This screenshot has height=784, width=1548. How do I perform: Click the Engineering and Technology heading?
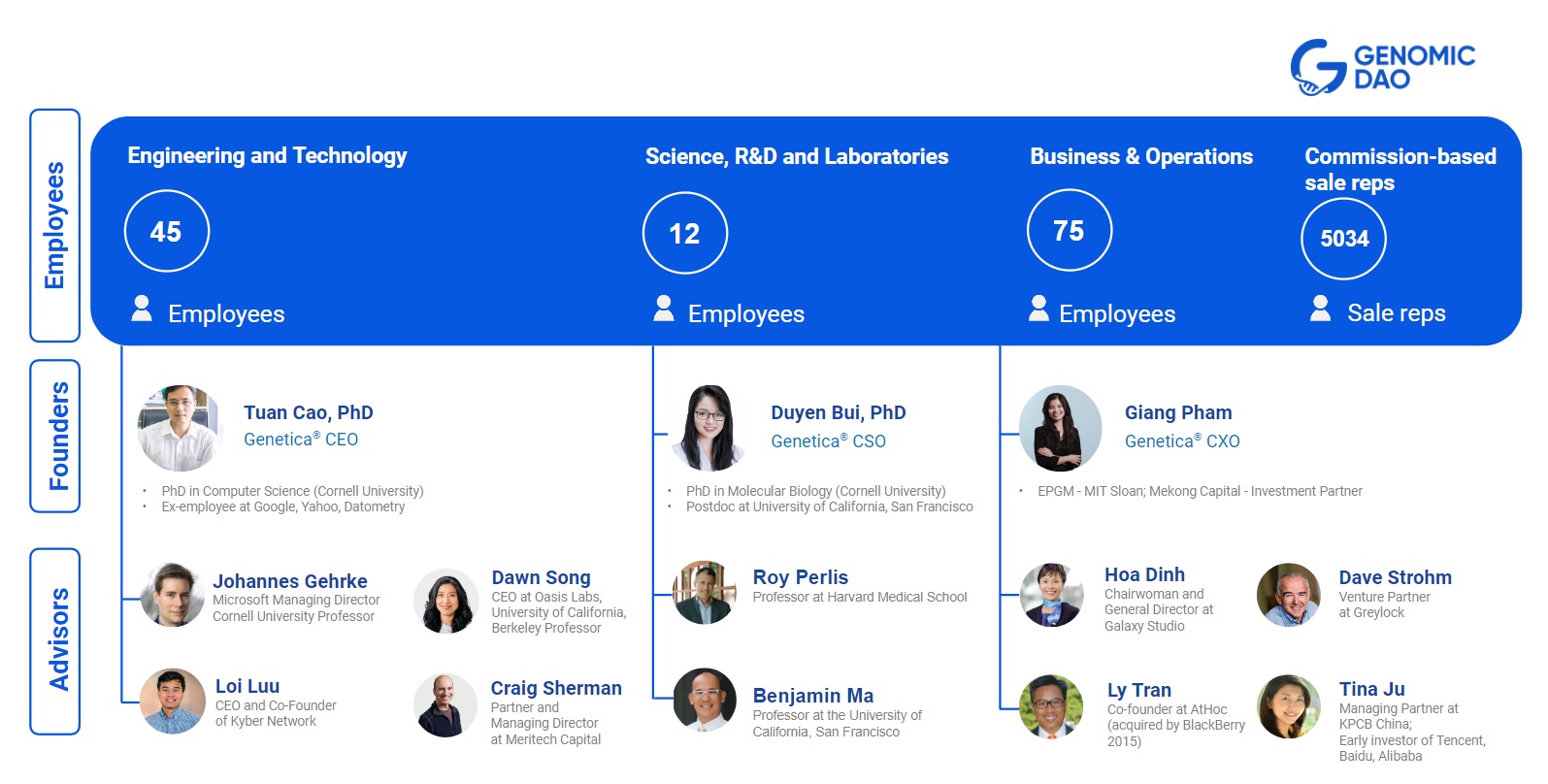[267, 155]
